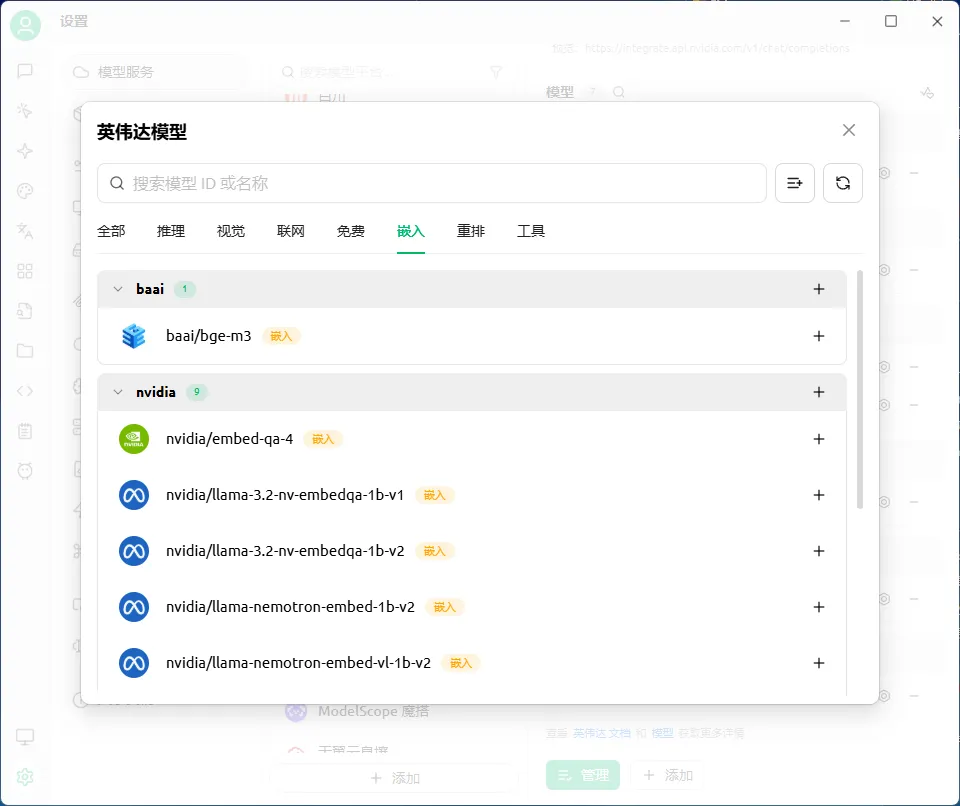
Task: Click the Meta logo of llama-3.2-nv-embedqa-1b-v1
Action: pos(133,495)
